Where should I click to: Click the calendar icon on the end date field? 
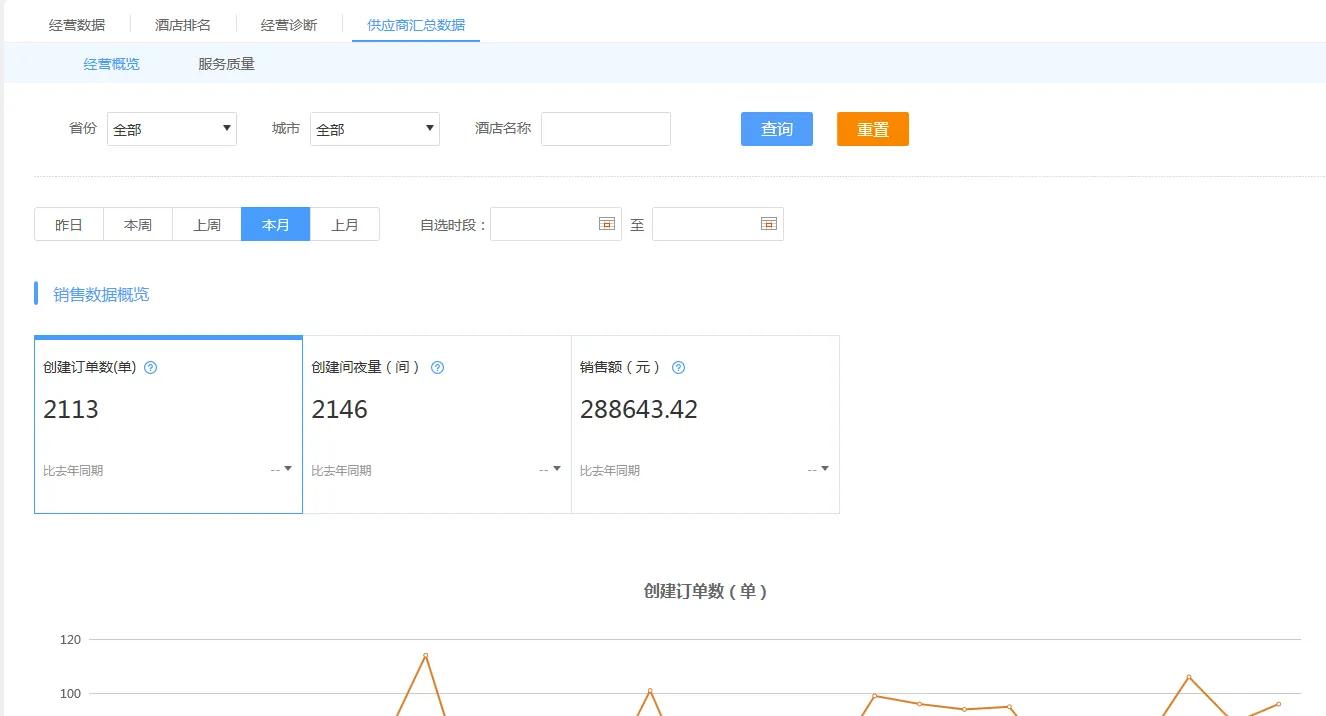click(768, 224)
